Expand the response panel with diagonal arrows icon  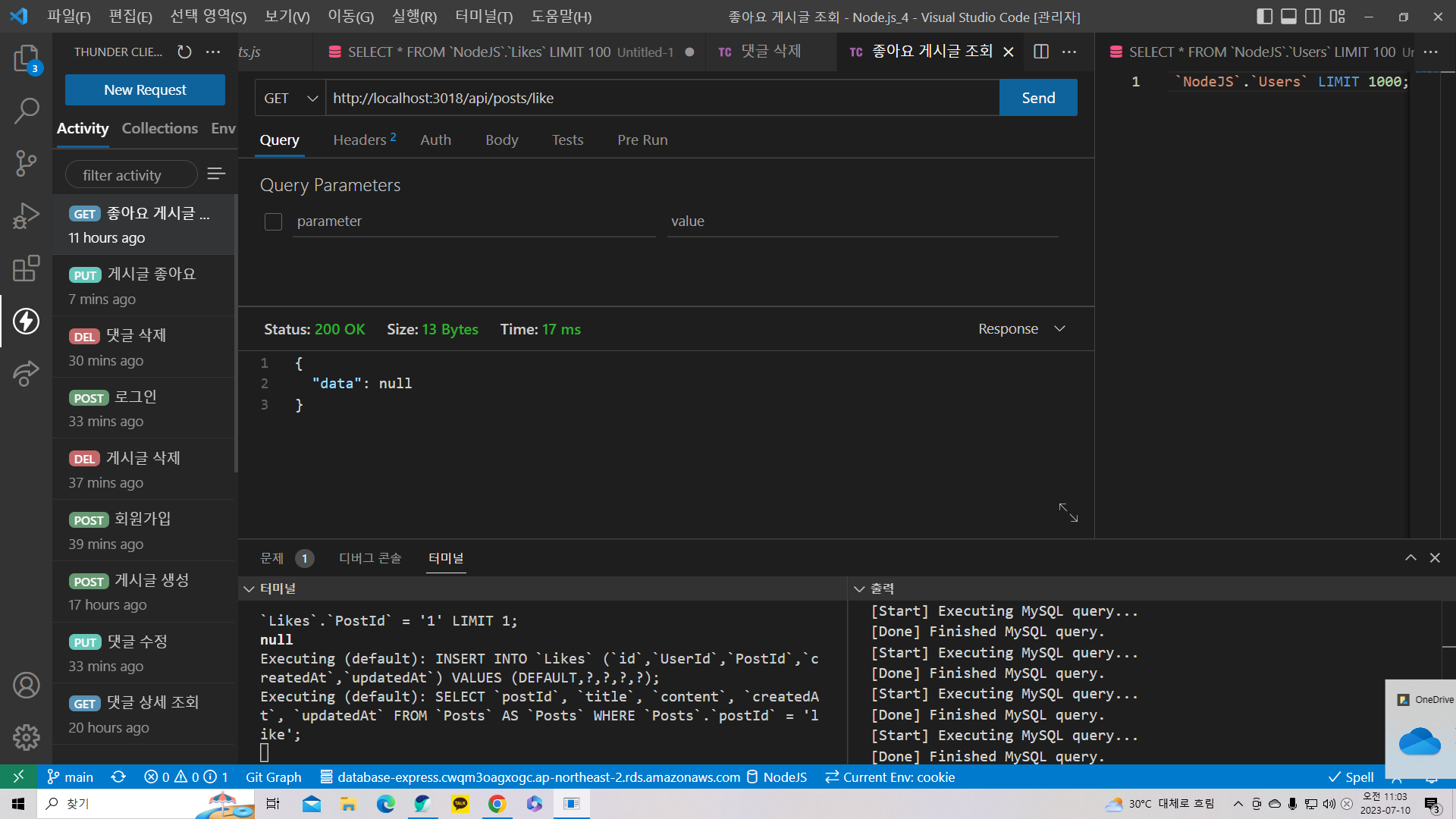tap(1068, 513)
